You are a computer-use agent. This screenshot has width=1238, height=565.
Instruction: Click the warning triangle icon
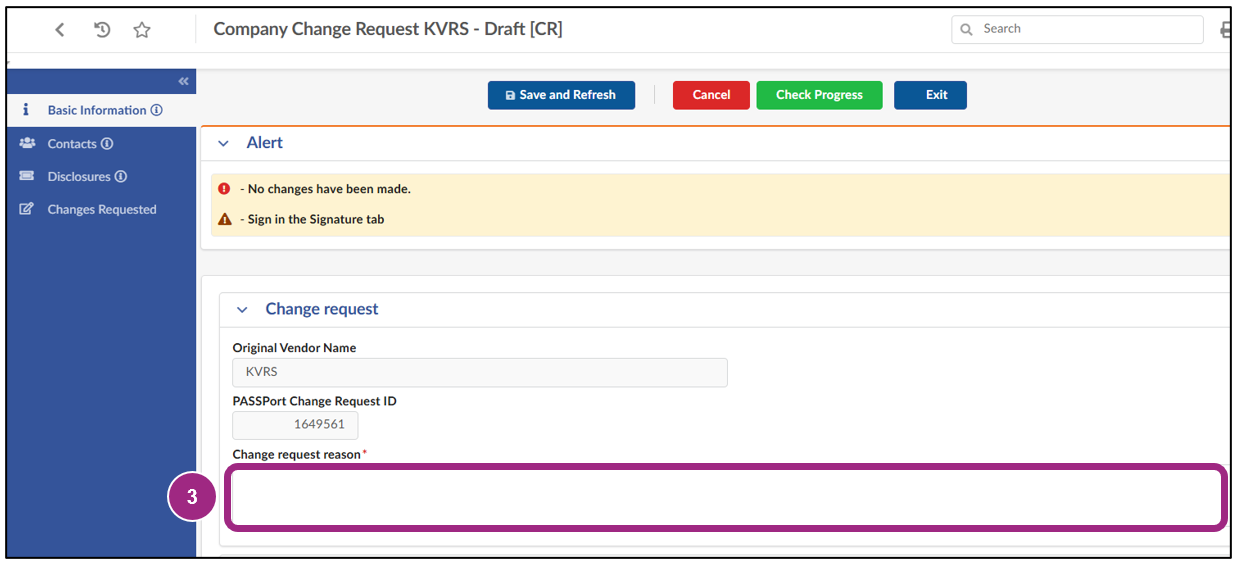[224, 219]
